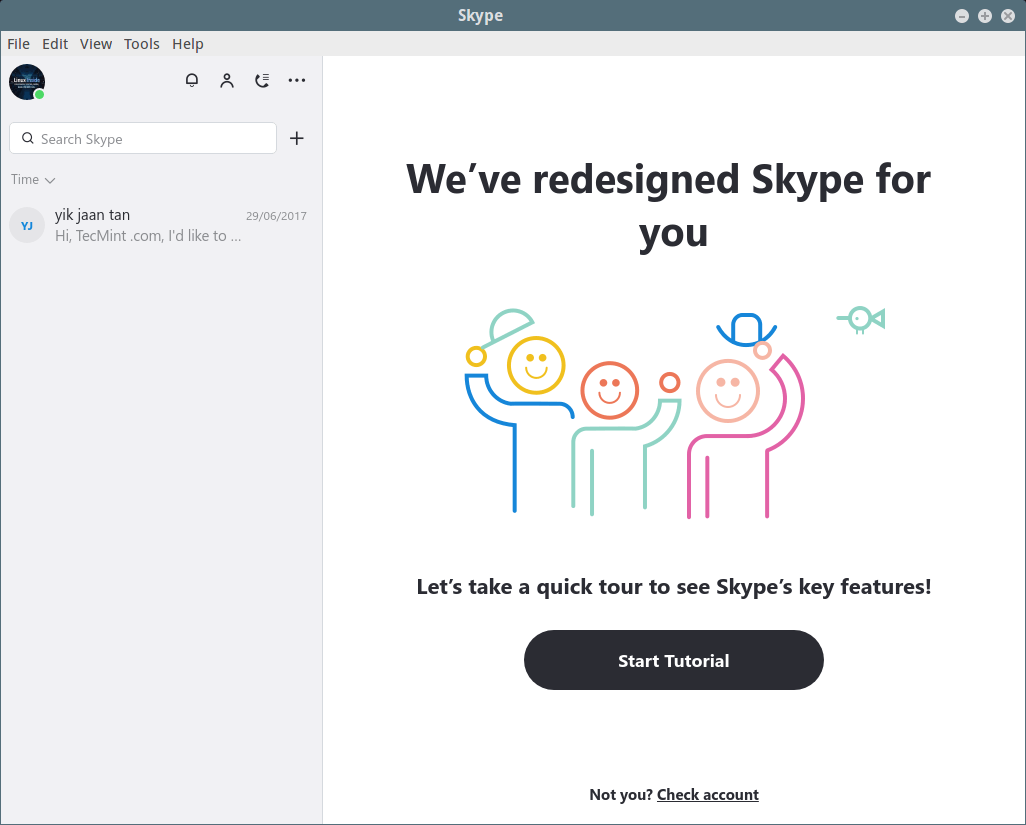Open the three-dots more options menu
Screen dimensions: 1026x825
[x=297, y=81]
